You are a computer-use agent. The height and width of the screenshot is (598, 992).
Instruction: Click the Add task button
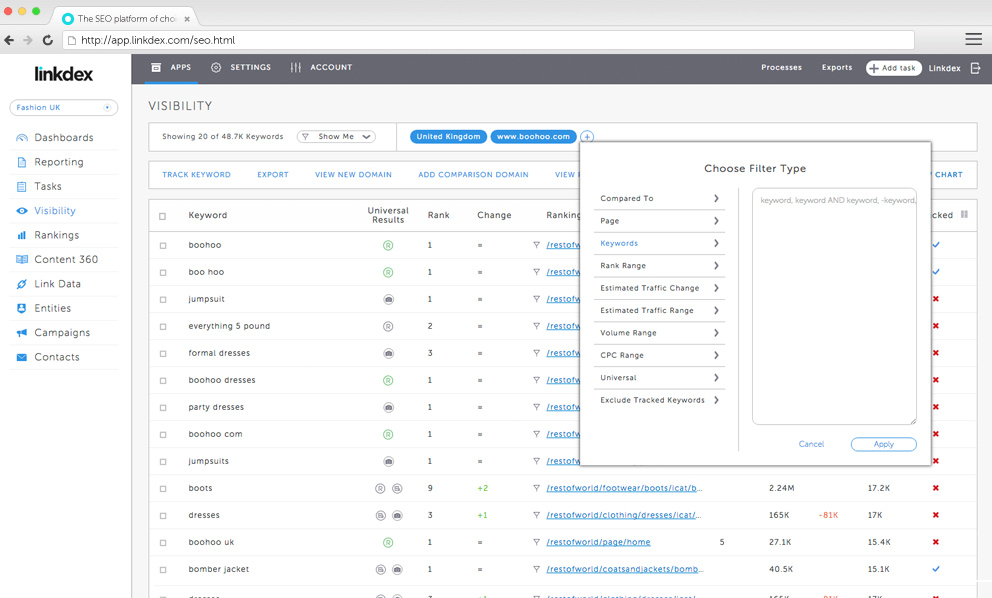tap(893, 68)
